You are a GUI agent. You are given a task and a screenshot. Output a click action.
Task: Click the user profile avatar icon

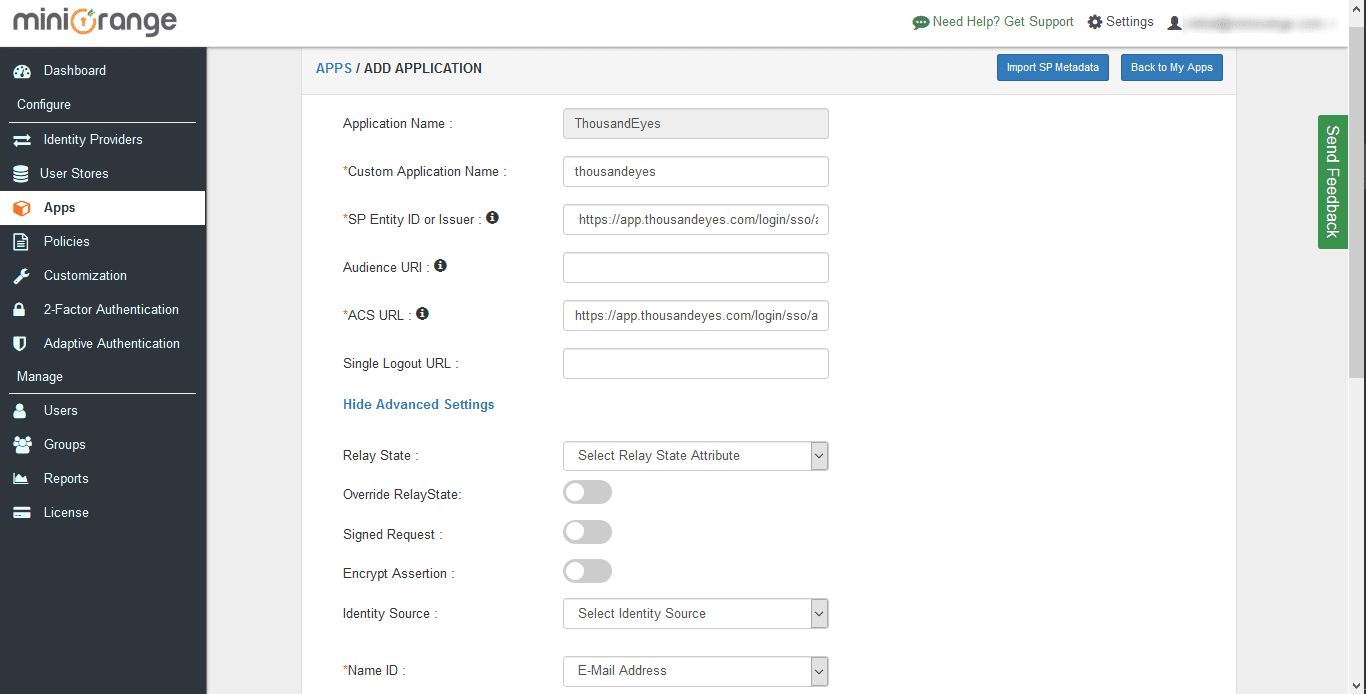click(1175, 23)
